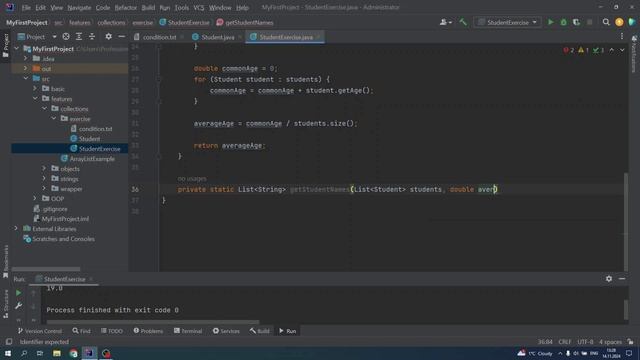The image size is (640, 360).
Task: Open the Terminal tool window
Action: pos(188,331)
